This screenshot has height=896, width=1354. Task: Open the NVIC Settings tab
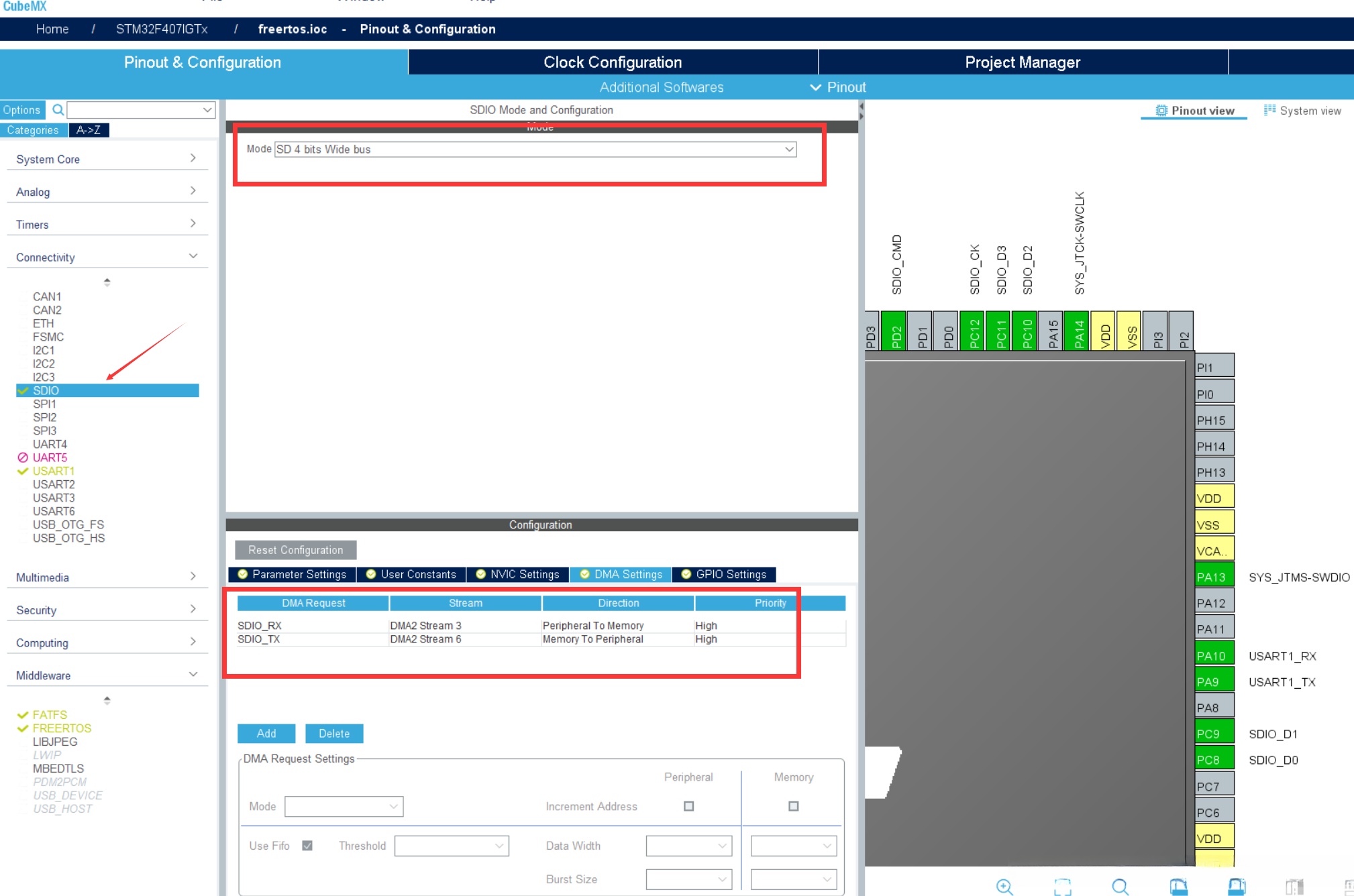(517, 574)
